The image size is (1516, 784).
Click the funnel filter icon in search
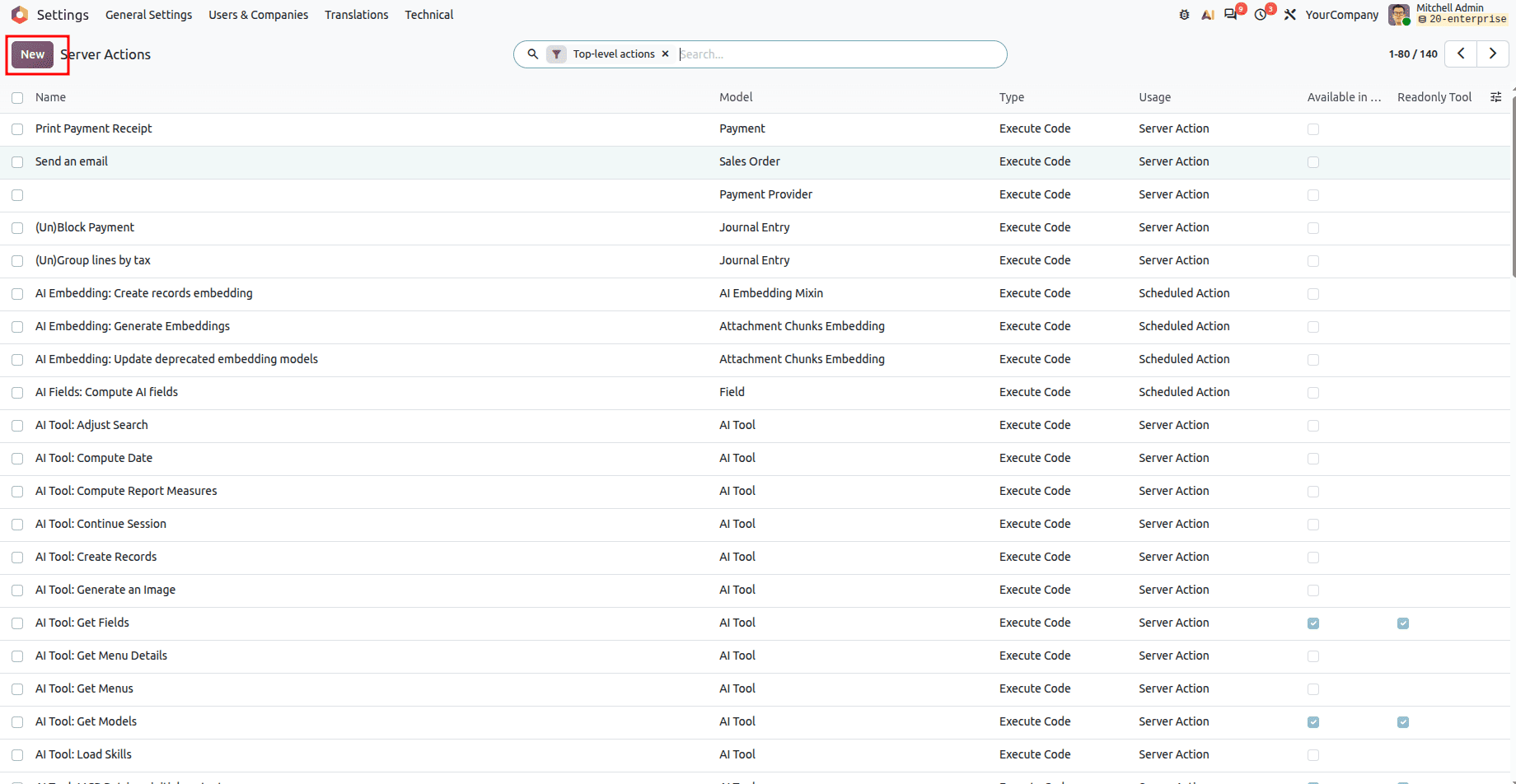coord(557,54)
